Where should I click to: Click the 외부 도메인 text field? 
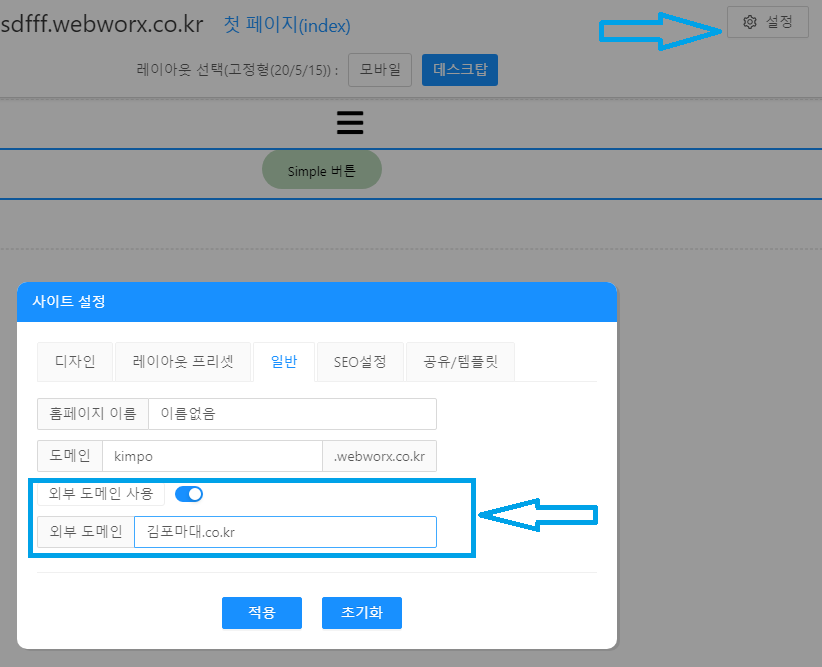[x=285, y=532]
